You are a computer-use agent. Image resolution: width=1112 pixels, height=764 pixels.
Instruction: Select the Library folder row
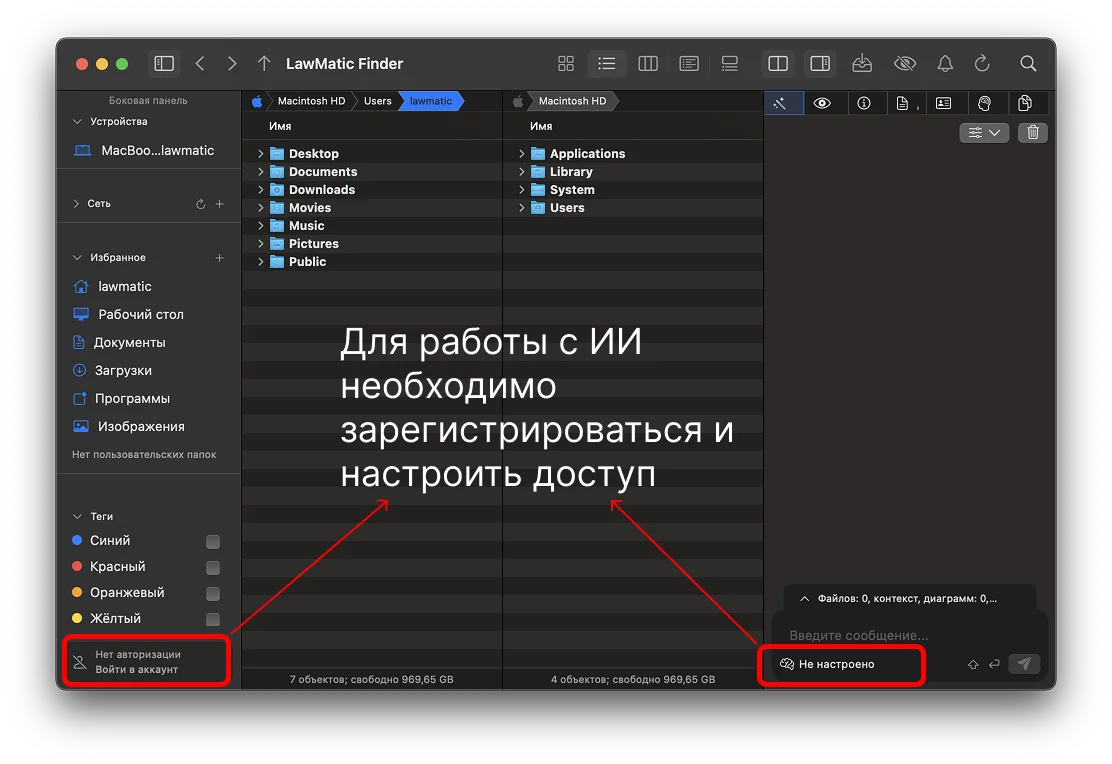[633, 172]
